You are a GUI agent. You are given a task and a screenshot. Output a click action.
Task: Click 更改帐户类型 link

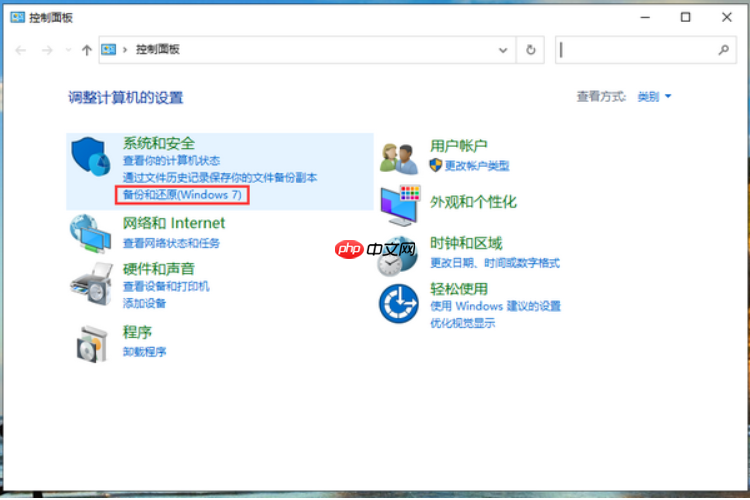[x=477, y=166]
